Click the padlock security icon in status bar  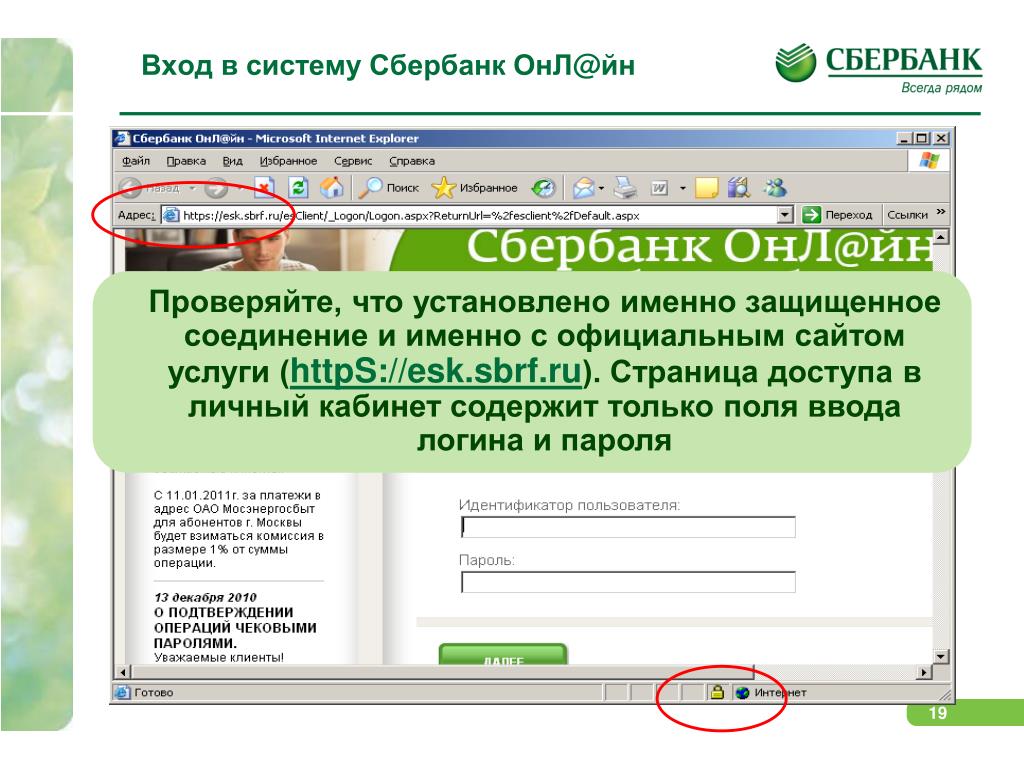coord(717,692)
